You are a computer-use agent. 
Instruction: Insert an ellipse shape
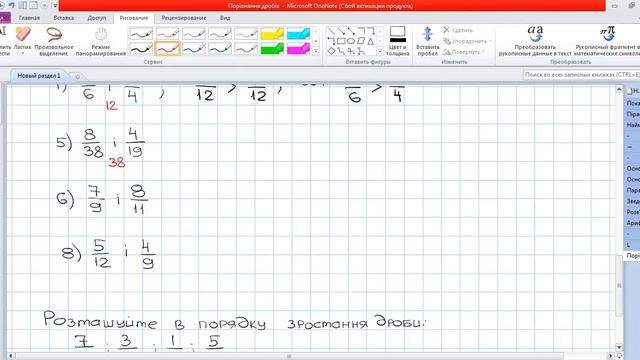(351, 41)
